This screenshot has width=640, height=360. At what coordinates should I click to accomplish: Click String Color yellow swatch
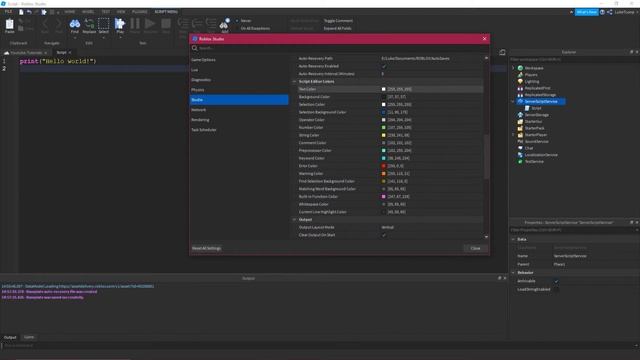tap(384, 135)
